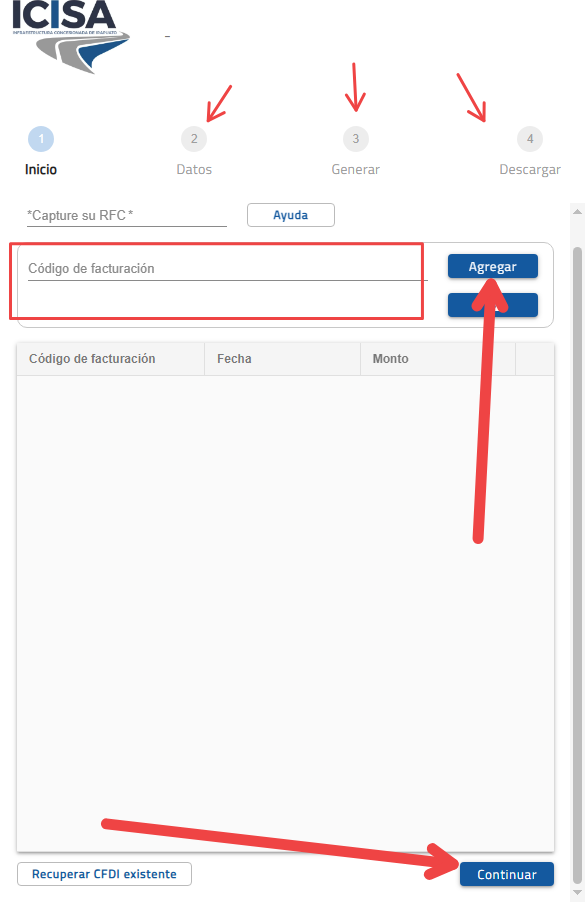Select step 4 circle for Descargar

(x=530, y=139)
